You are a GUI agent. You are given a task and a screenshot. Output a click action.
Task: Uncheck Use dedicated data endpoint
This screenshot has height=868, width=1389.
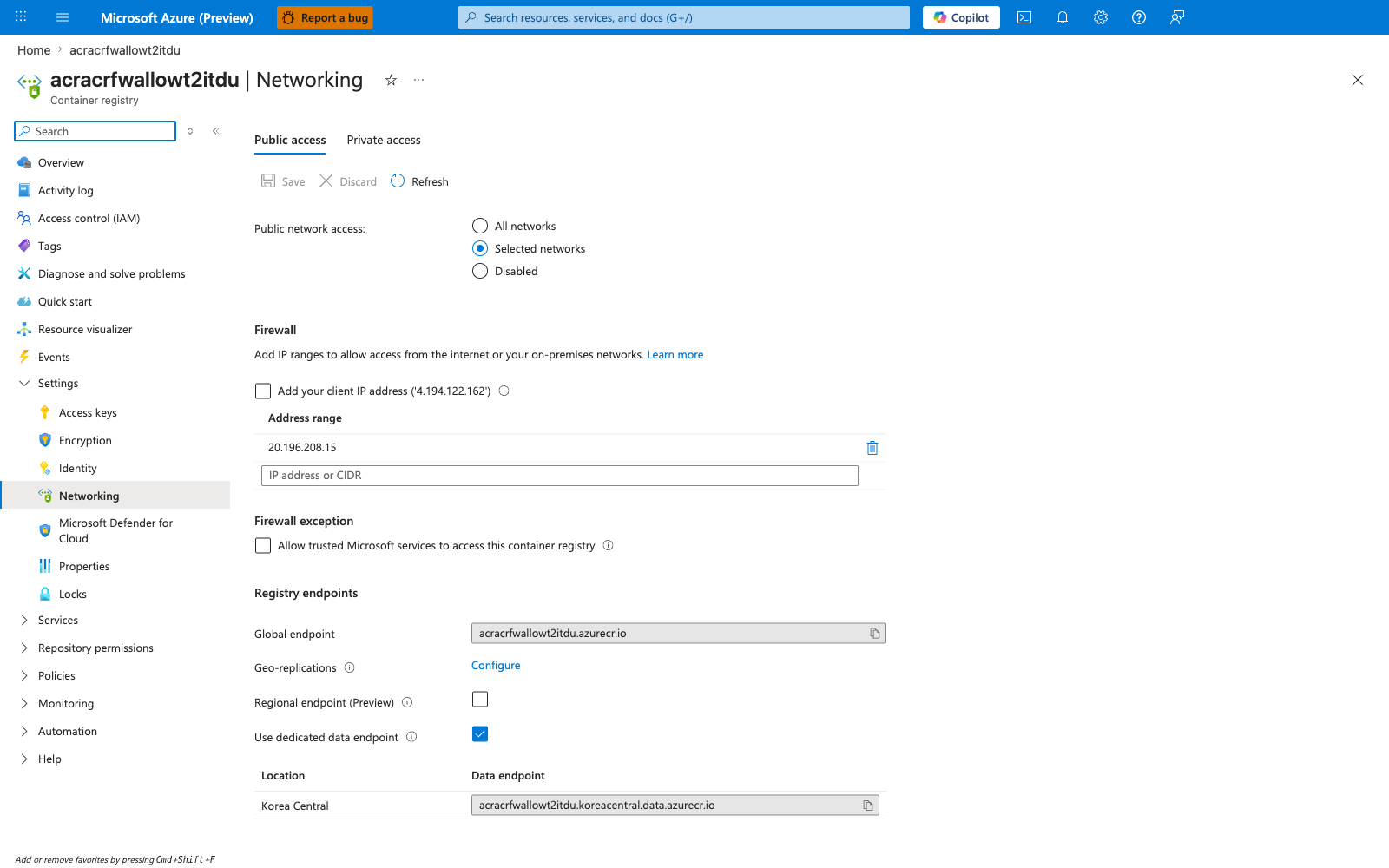point(480,734)
